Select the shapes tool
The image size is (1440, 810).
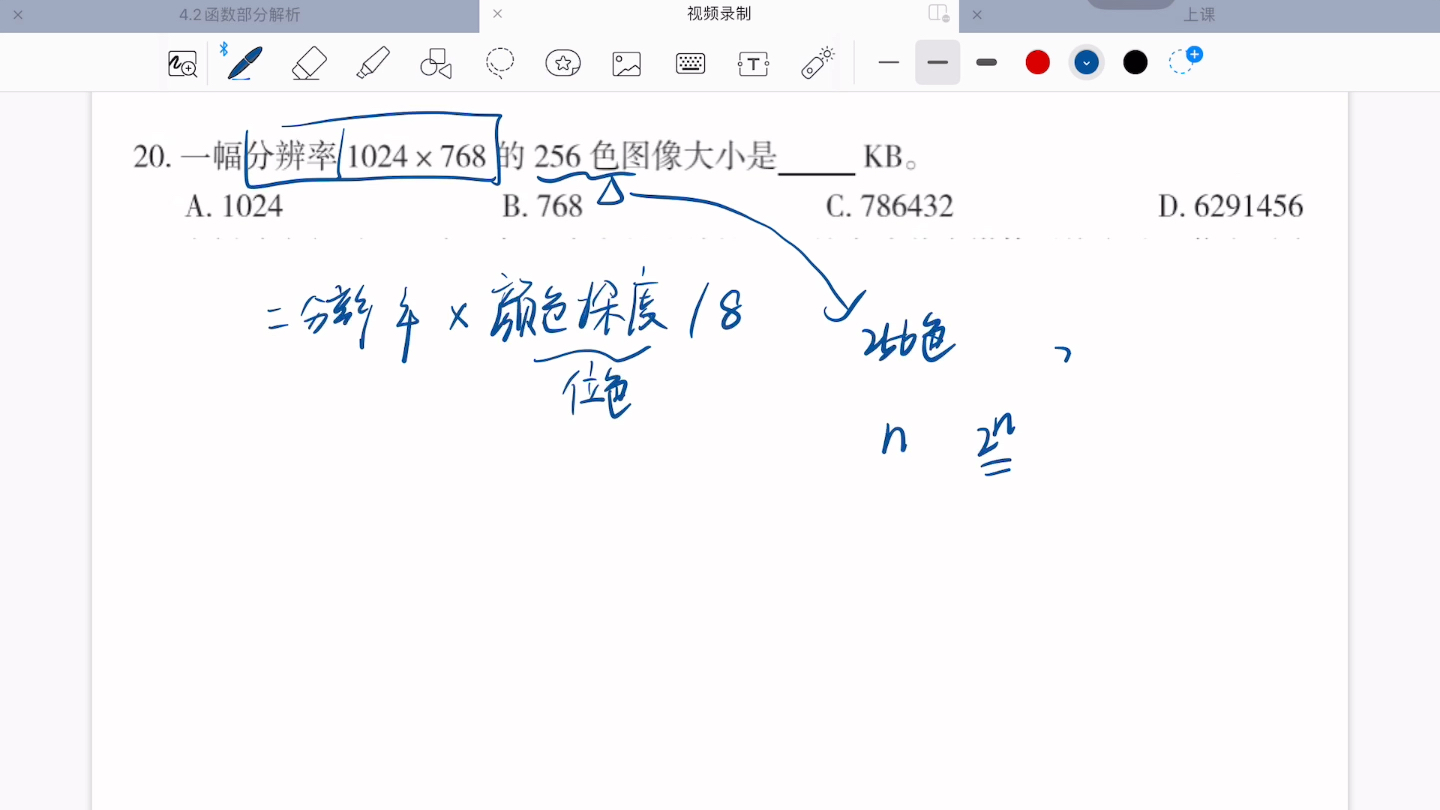[x=436, y=63]
